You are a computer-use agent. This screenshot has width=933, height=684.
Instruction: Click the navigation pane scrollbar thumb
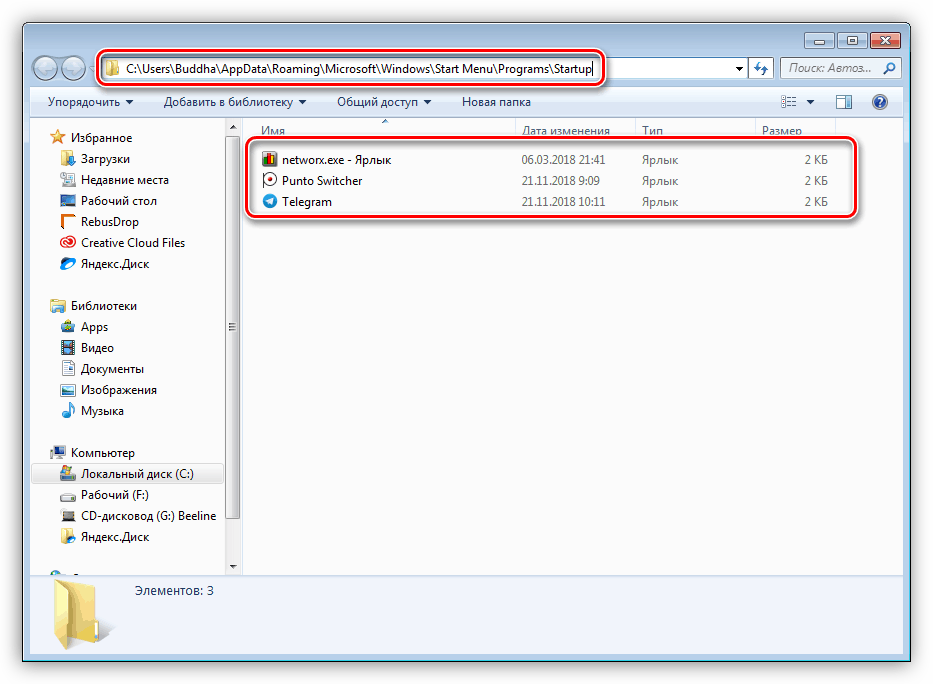pyautogui.click(x=233, y=327)
